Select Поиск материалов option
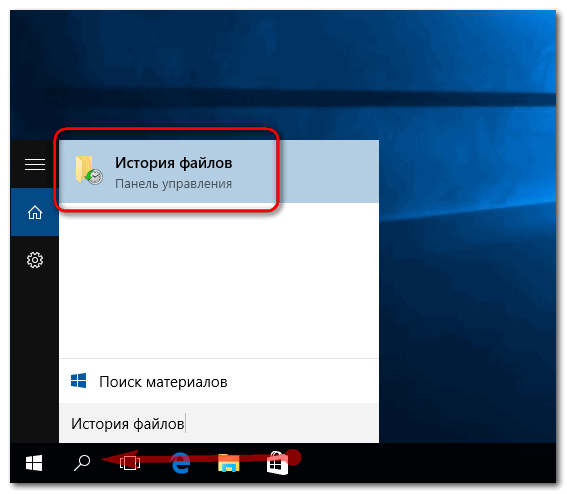Image resolution: width=567 pixels, height=494 pixels. tap(219, 381)
